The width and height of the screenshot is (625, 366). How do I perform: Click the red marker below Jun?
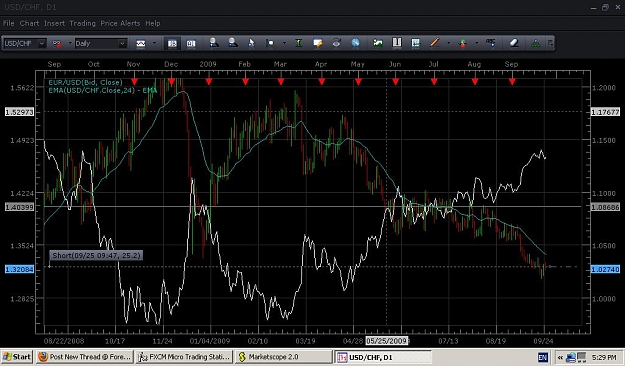coord(395,82)
